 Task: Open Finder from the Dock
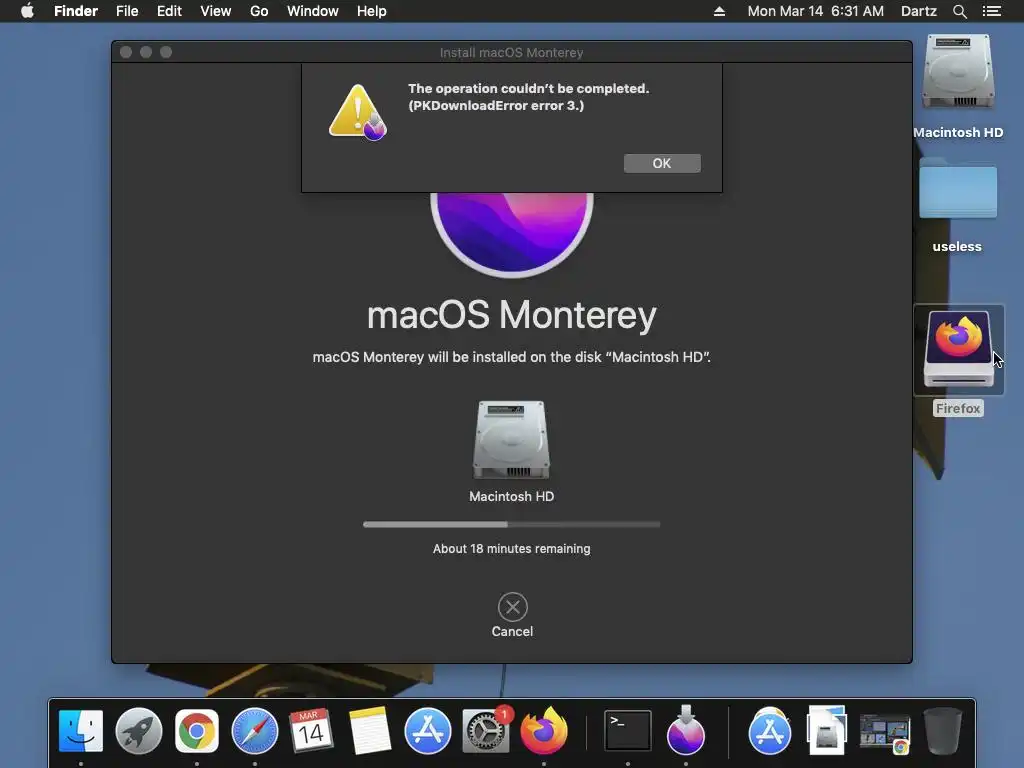(81, 731)
